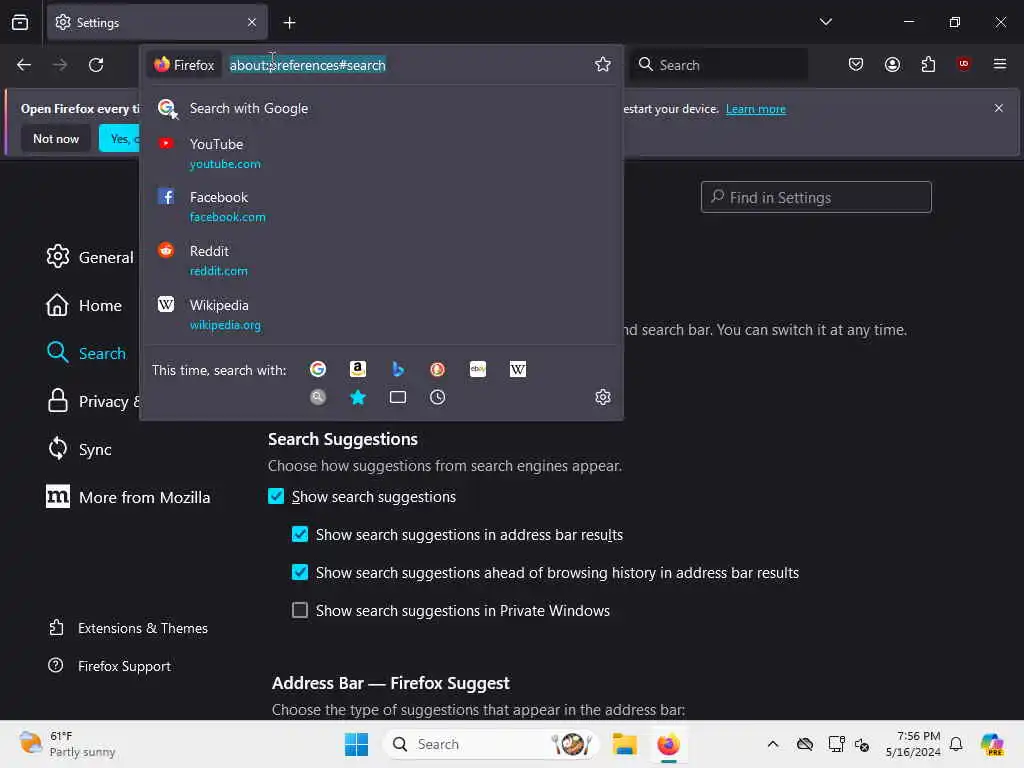Choose the Reddit suggestion row
This screenshot has width=1024, height=768.
pyautogui.click(x=381, y=260)
